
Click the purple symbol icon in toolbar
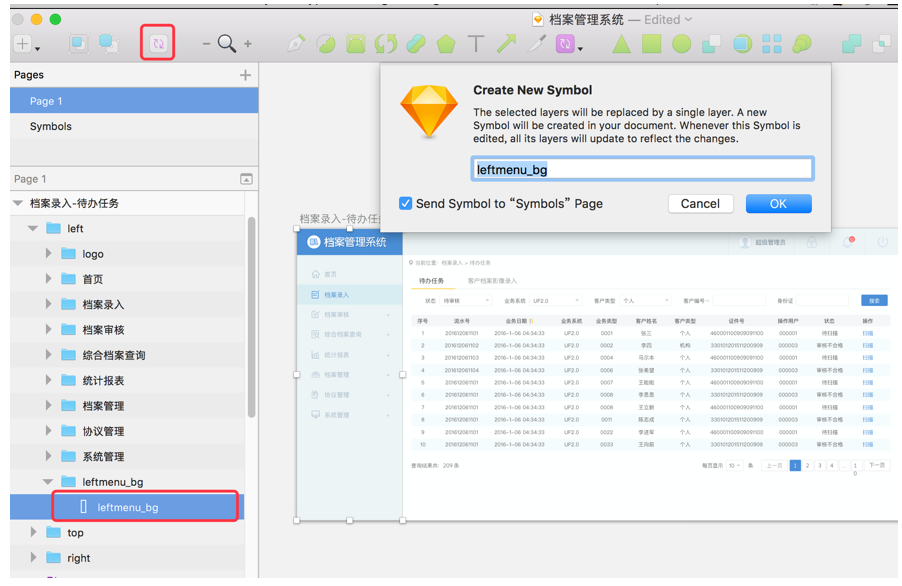[565, 44]
